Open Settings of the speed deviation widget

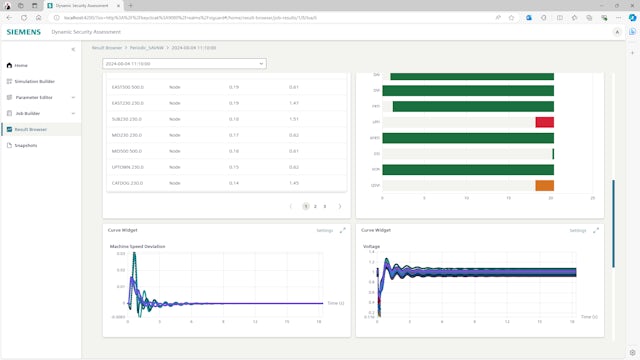pos(325,231)
